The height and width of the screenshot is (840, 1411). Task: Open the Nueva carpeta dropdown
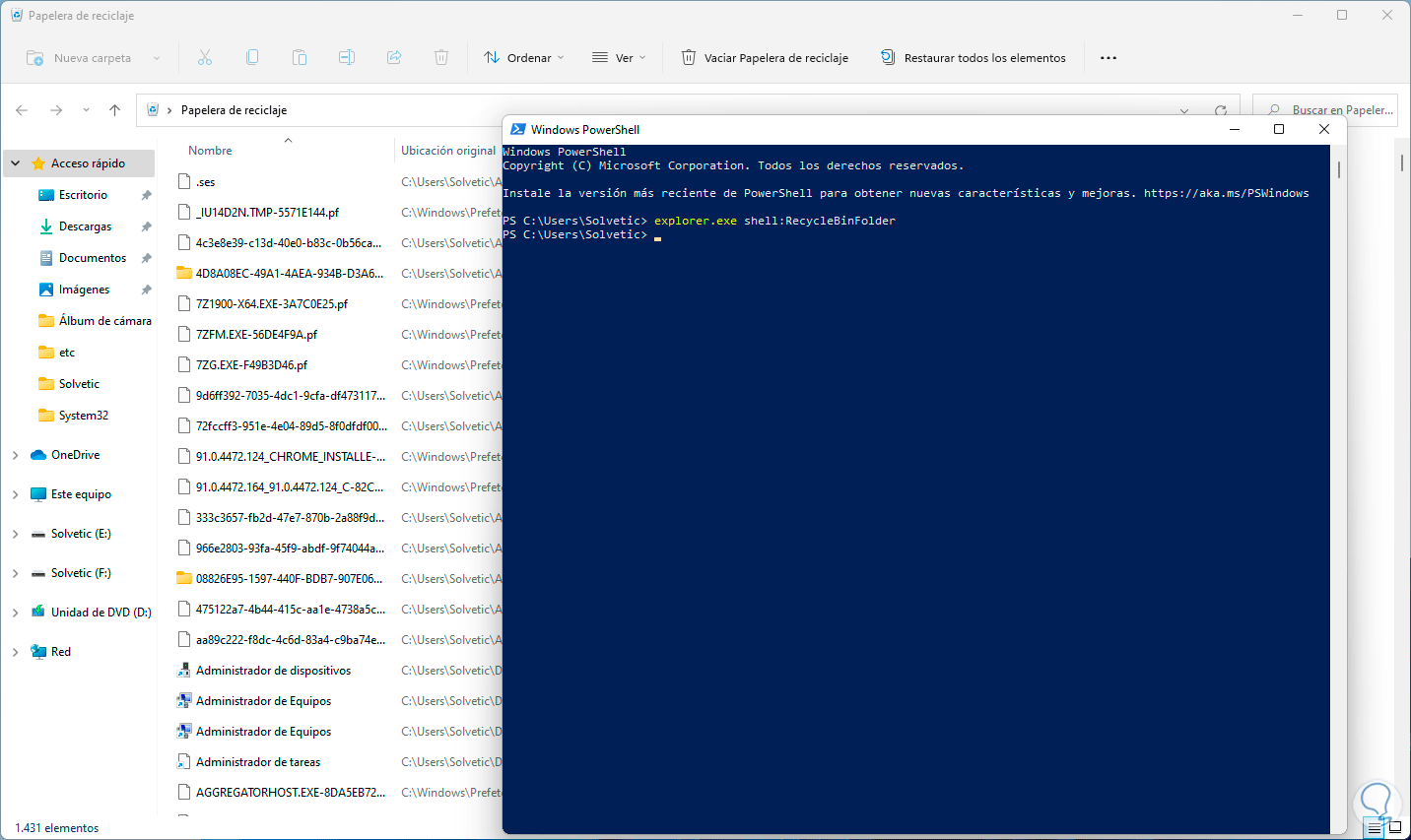(x=156, y=58)
